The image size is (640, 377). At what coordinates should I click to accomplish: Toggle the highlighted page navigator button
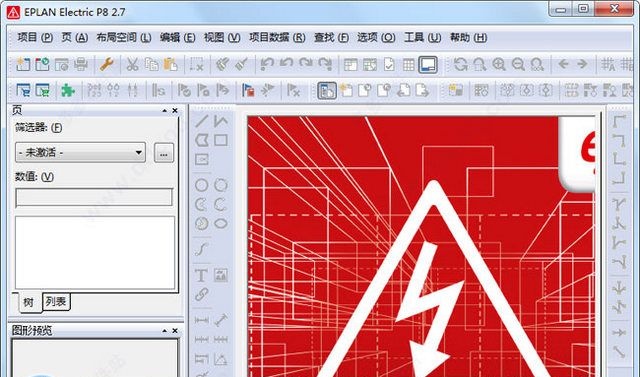327,91
